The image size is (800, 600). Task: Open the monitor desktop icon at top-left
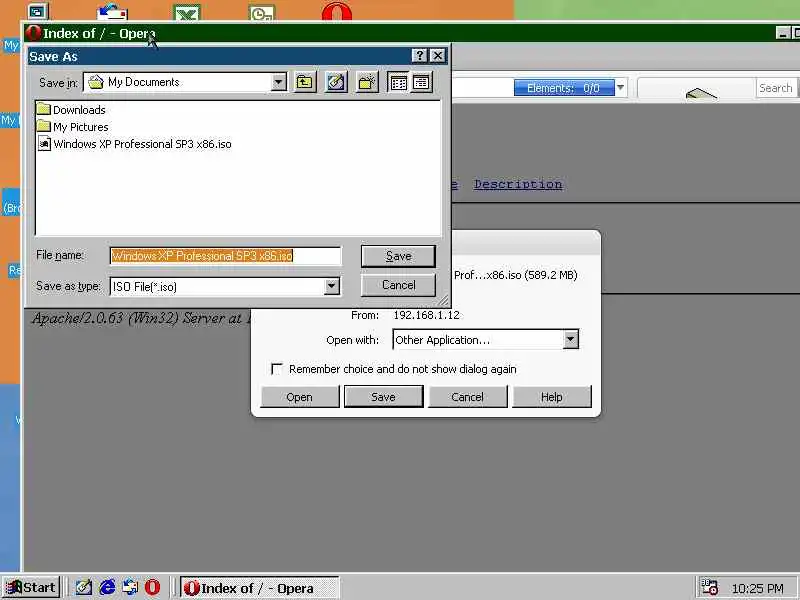point(37,11)
